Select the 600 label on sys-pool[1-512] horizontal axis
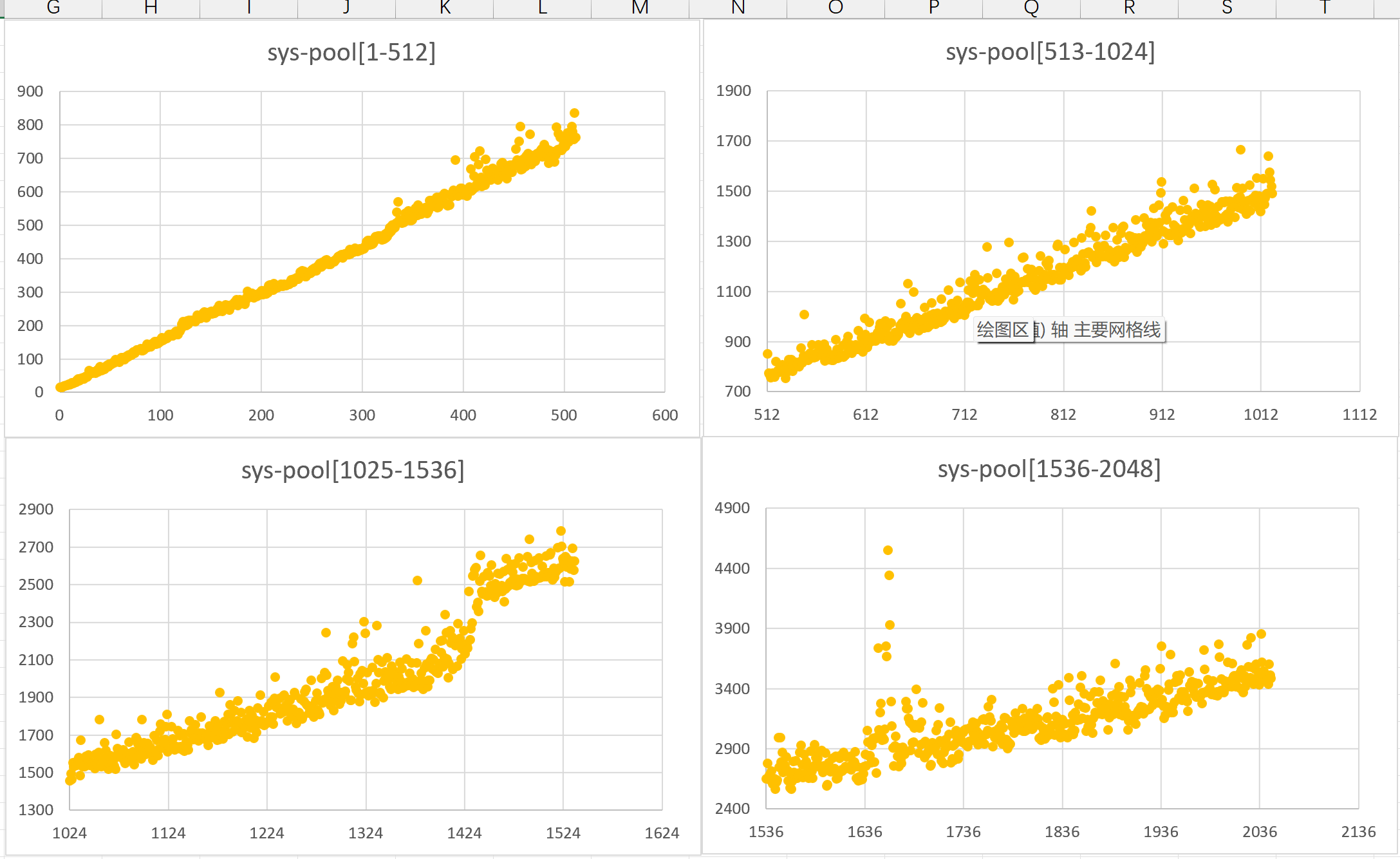 click(665, 415)
